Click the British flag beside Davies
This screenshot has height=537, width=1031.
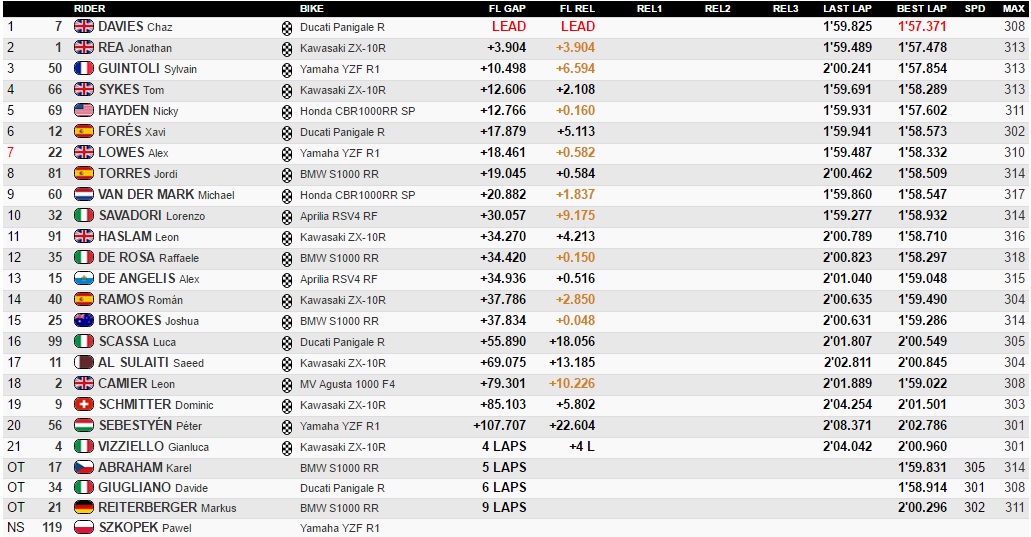click(x=84, y=27)
